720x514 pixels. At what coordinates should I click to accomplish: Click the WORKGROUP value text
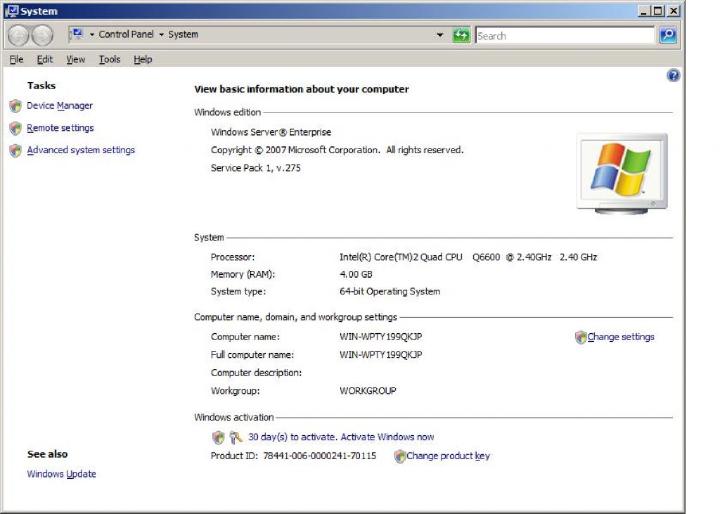pyautogui.click(x=368, y=391)
